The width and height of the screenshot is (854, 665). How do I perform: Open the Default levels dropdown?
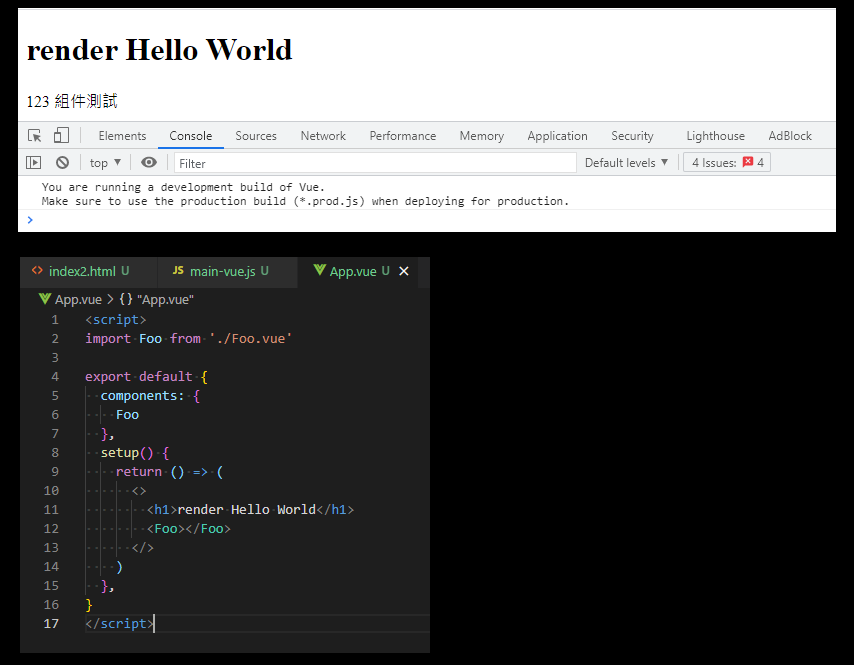626,163
